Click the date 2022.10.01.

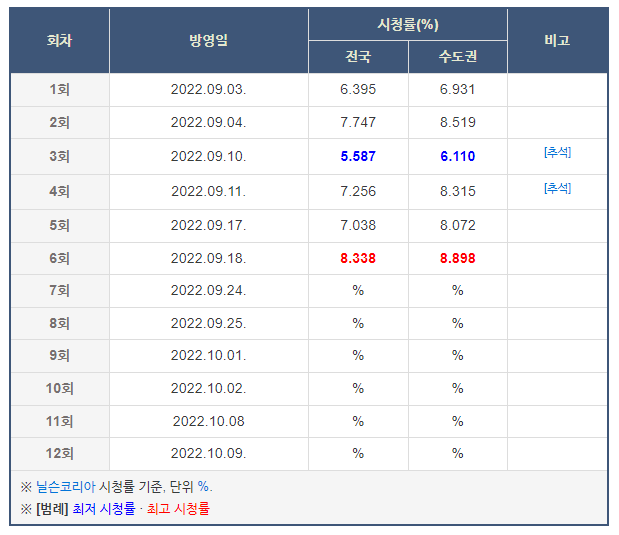[208, 355]
